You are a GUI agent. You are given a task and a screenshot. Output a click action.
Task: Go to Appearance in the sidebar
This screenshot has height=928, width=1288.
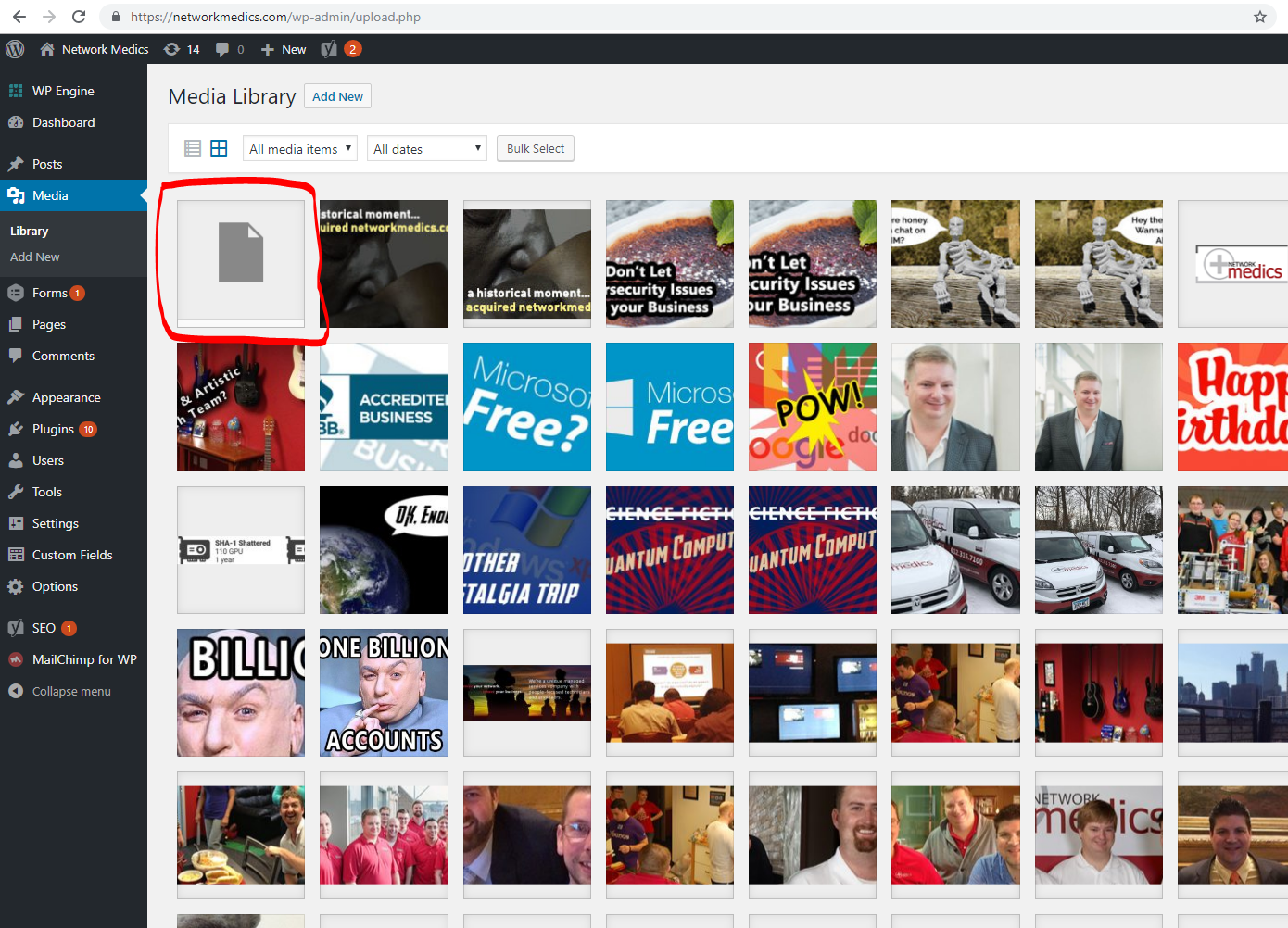[66, 397]
